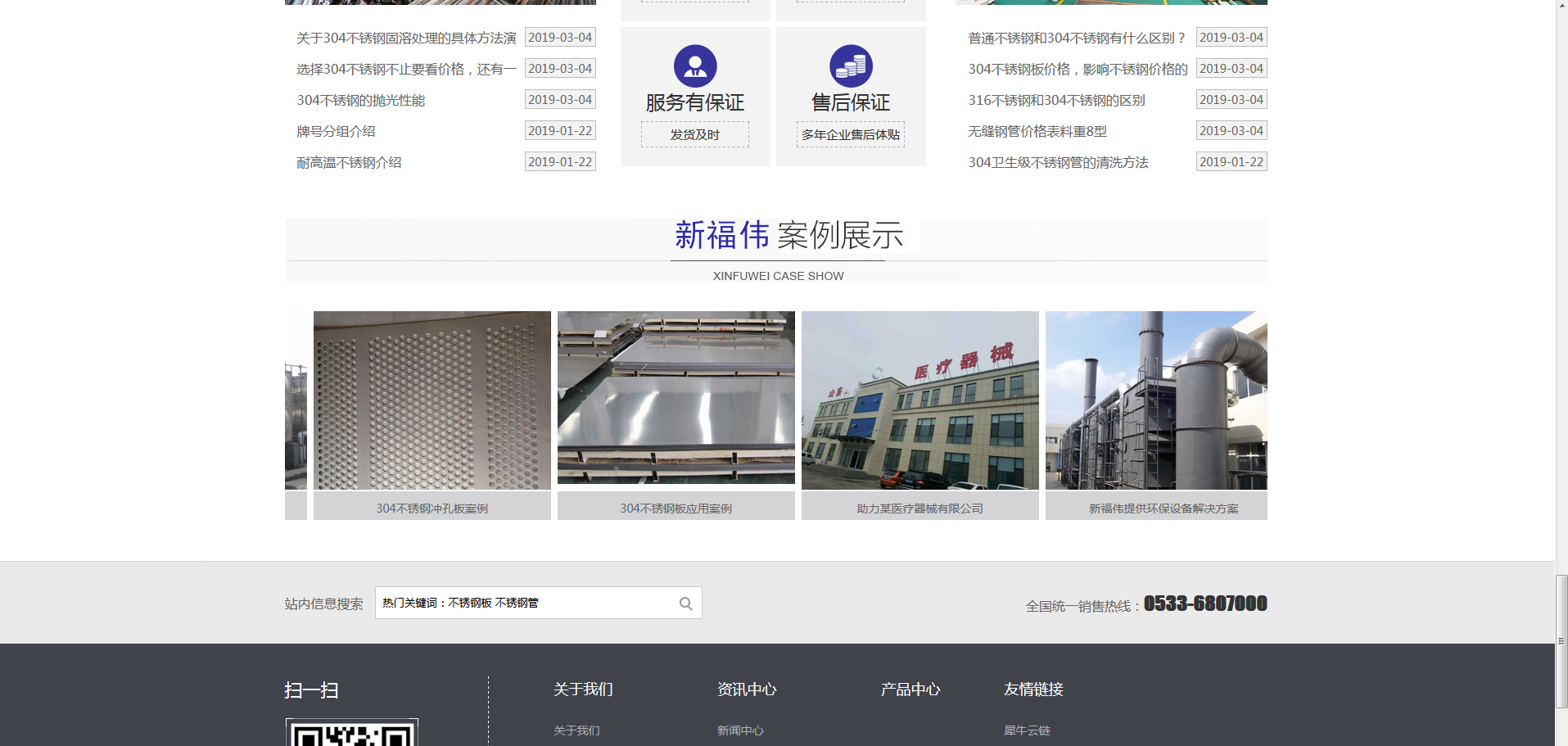Open 无缝钢管价格表料重8型 link
Screen dimensions: 1568x746
coord(1037,132)
